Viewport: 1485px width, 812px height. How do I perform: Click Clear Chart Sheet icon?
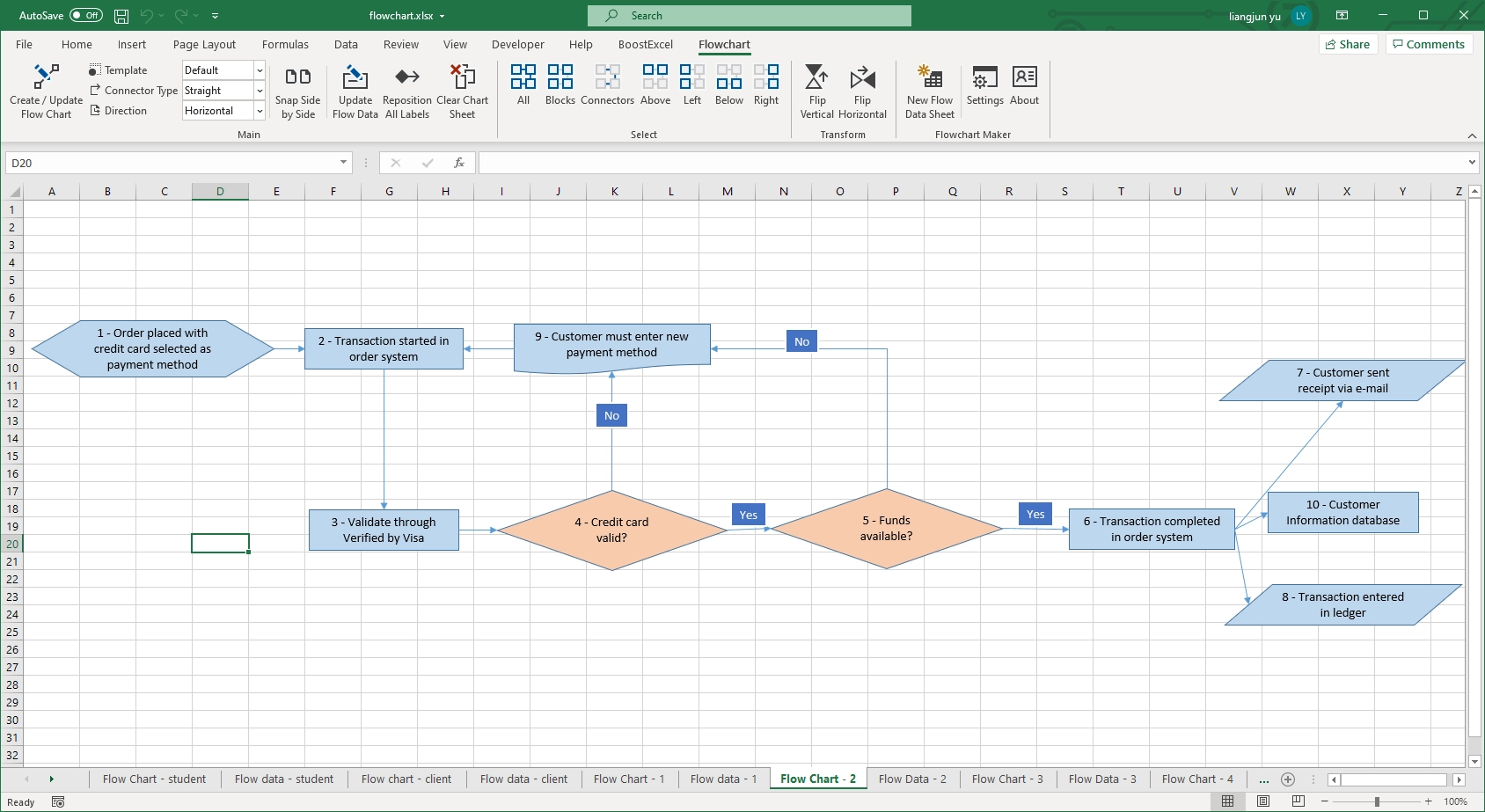click(462, 77)
